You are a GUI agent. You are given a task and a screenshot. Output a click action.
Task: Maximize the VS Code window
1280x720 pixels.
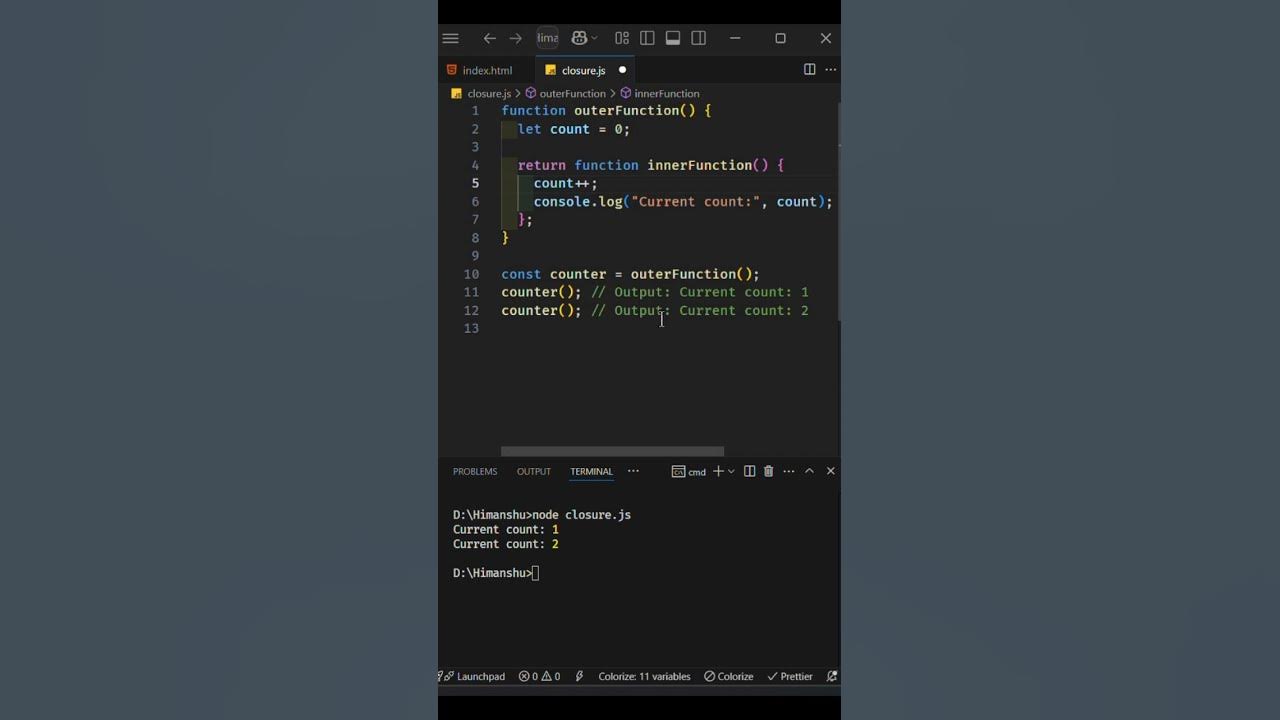pos(780,38)
